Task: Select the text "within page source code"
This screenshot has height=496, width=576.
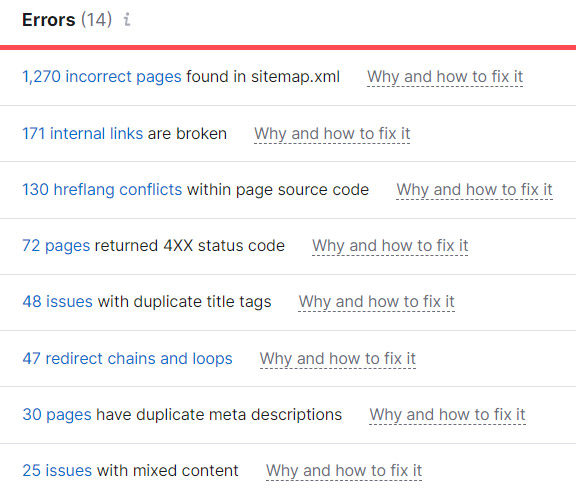Action: point(278,190)
